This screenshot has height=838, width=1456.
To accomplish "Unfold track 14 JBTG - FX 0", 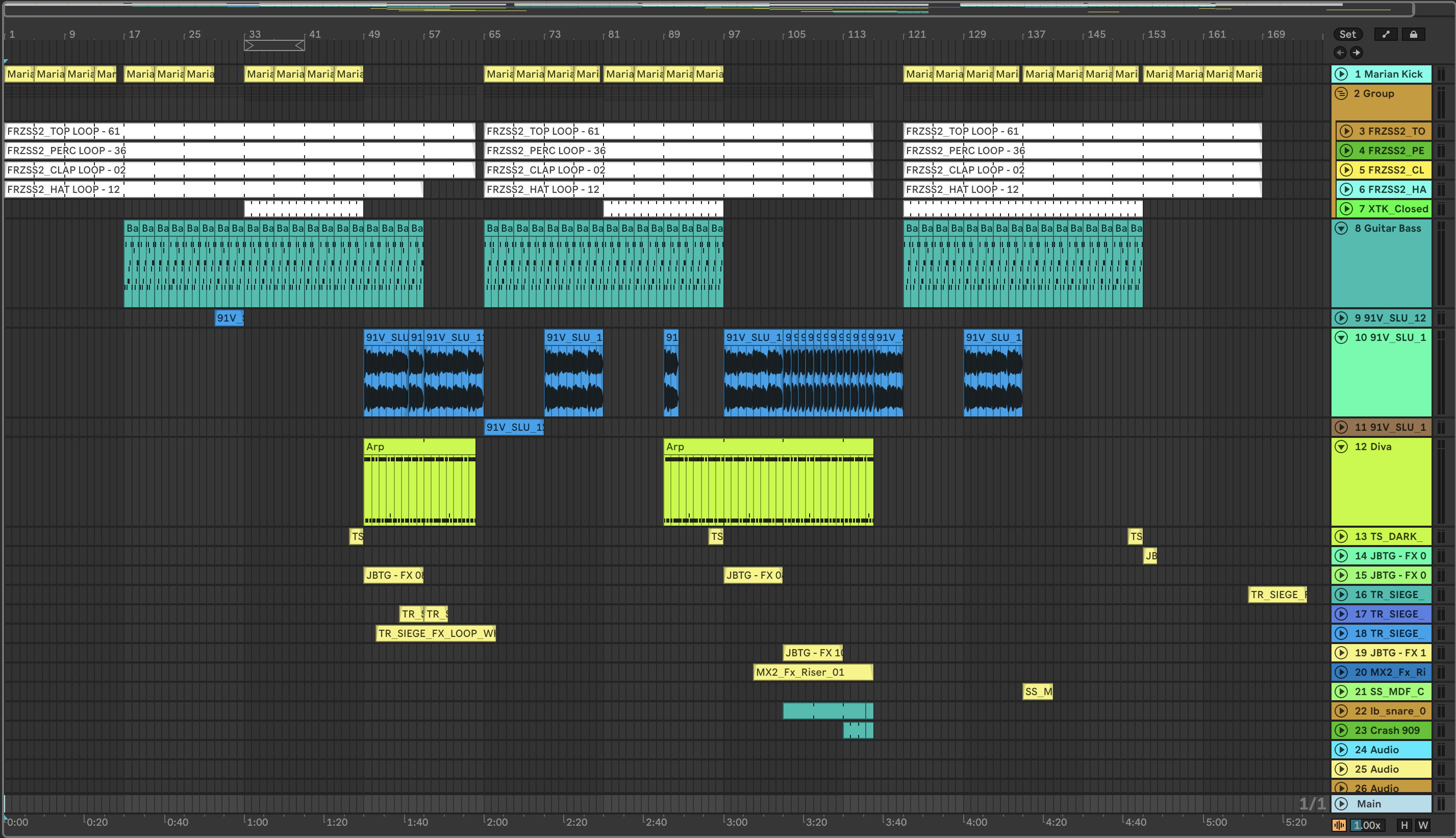I will [x=1341, y=556].
